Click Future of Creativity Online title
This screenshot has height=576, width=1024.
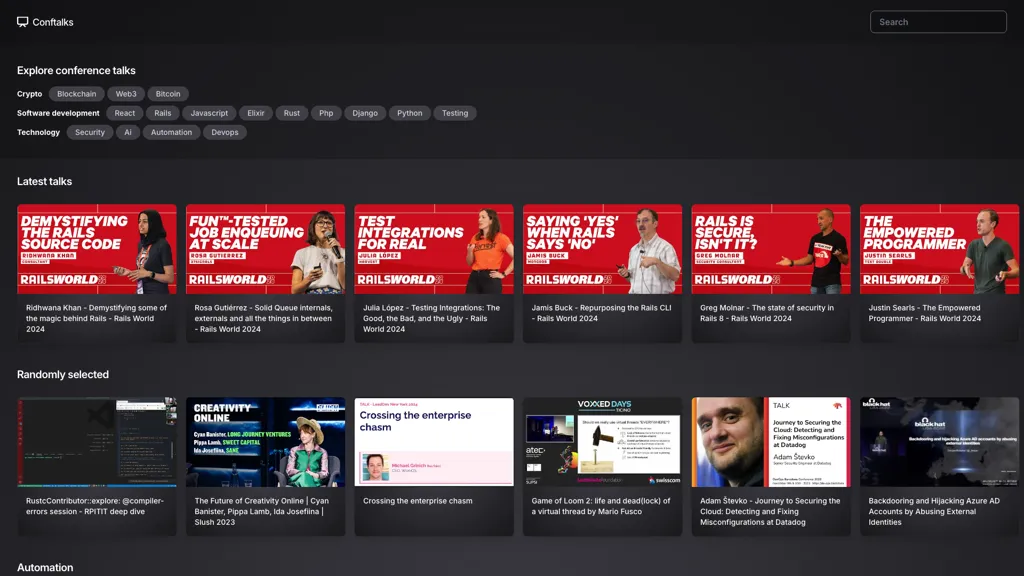point(262,511)
